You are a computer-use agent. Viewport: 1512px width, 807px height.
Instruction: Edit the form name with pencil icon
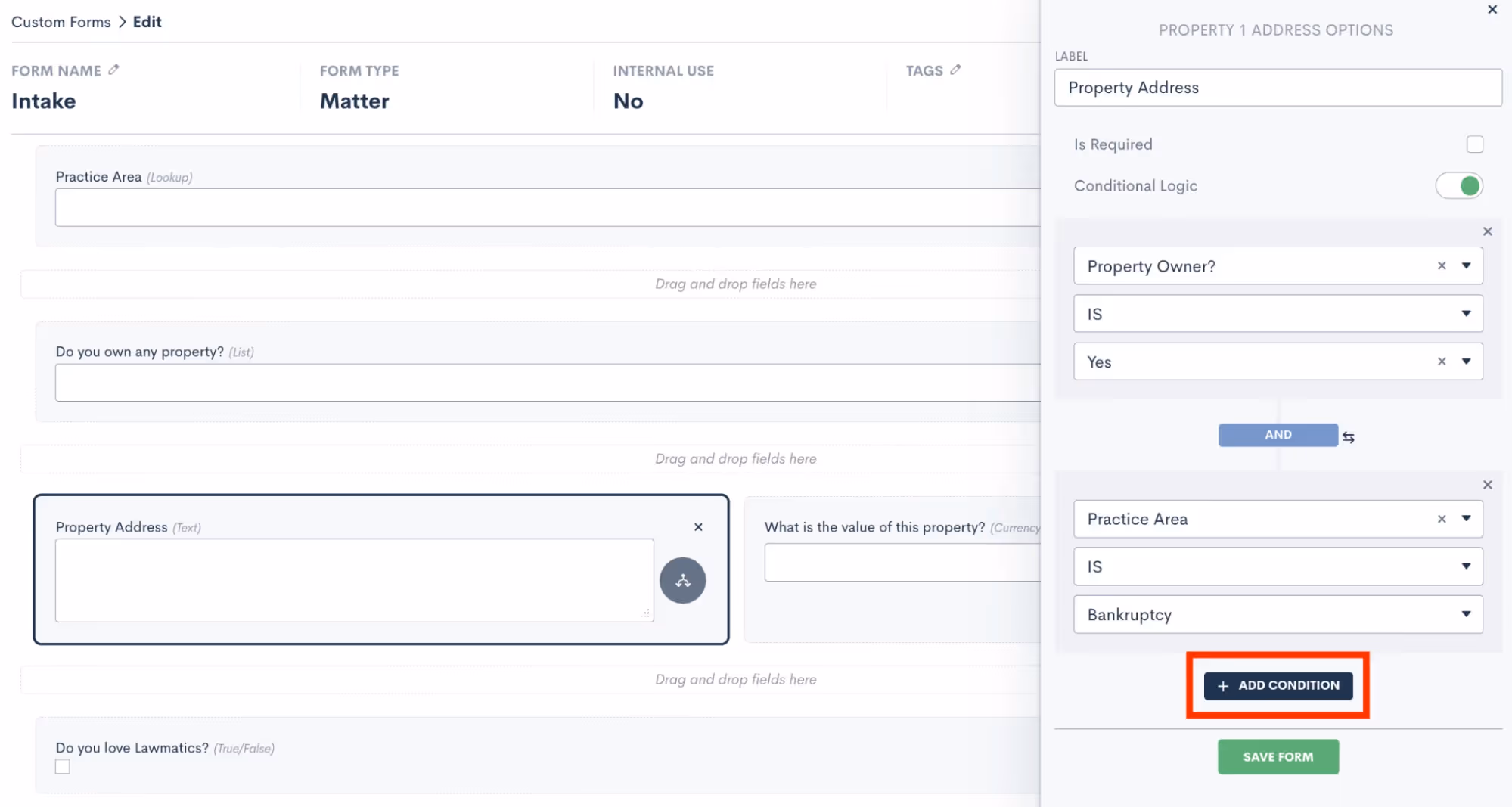(113, 70)
